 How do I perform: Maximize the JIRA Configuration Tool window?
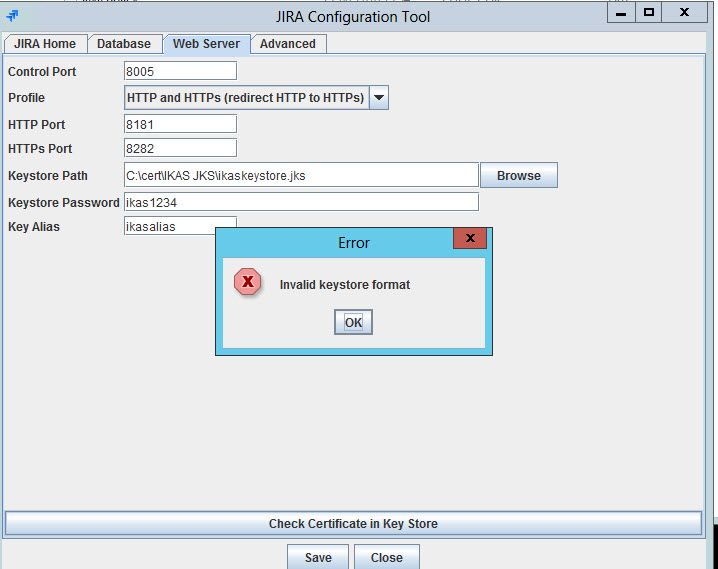648,12
